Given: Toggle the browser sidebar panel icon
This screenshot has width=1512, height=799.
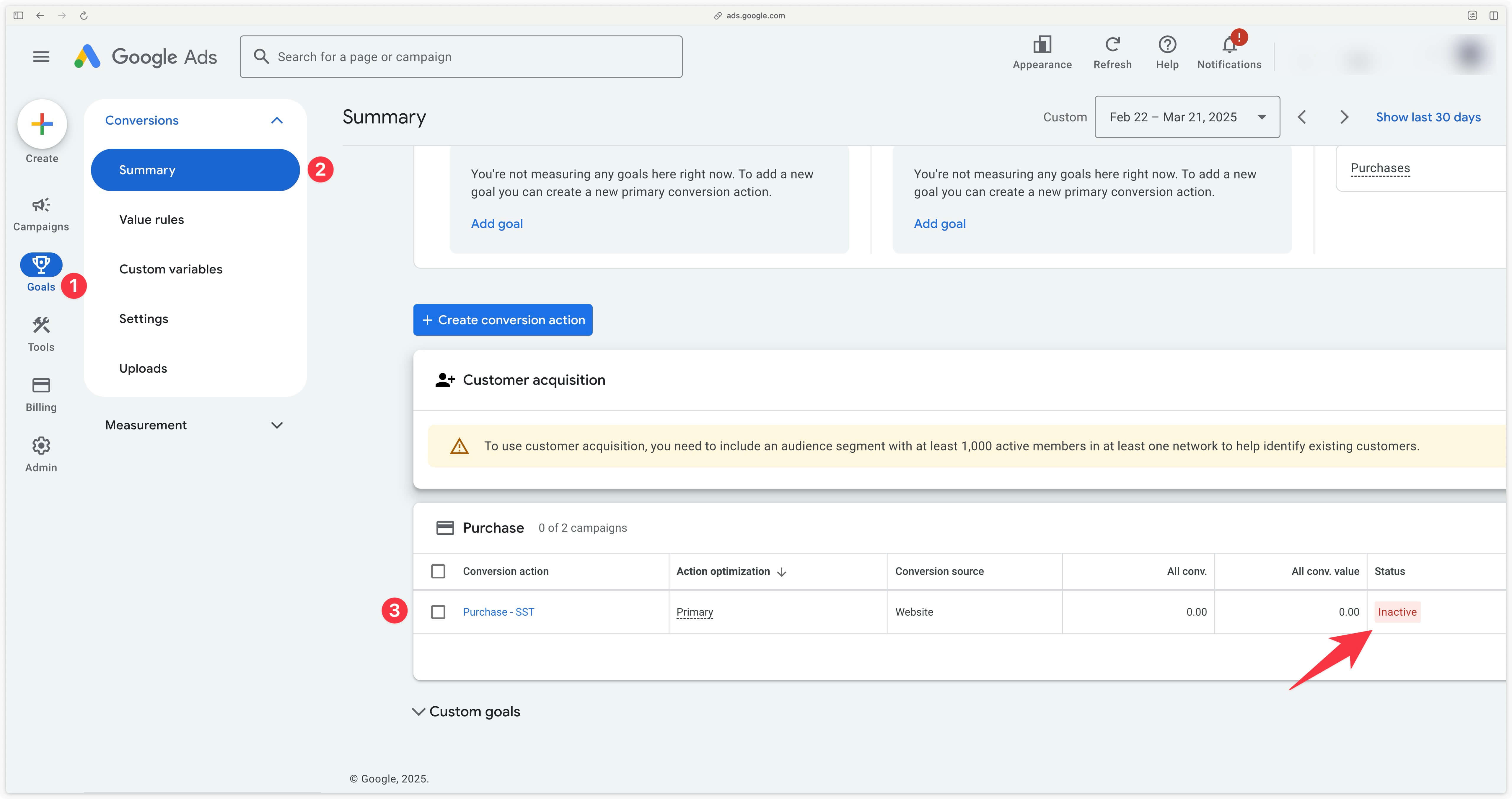Looking at the screenshot, I should click(x=18, y=15).
